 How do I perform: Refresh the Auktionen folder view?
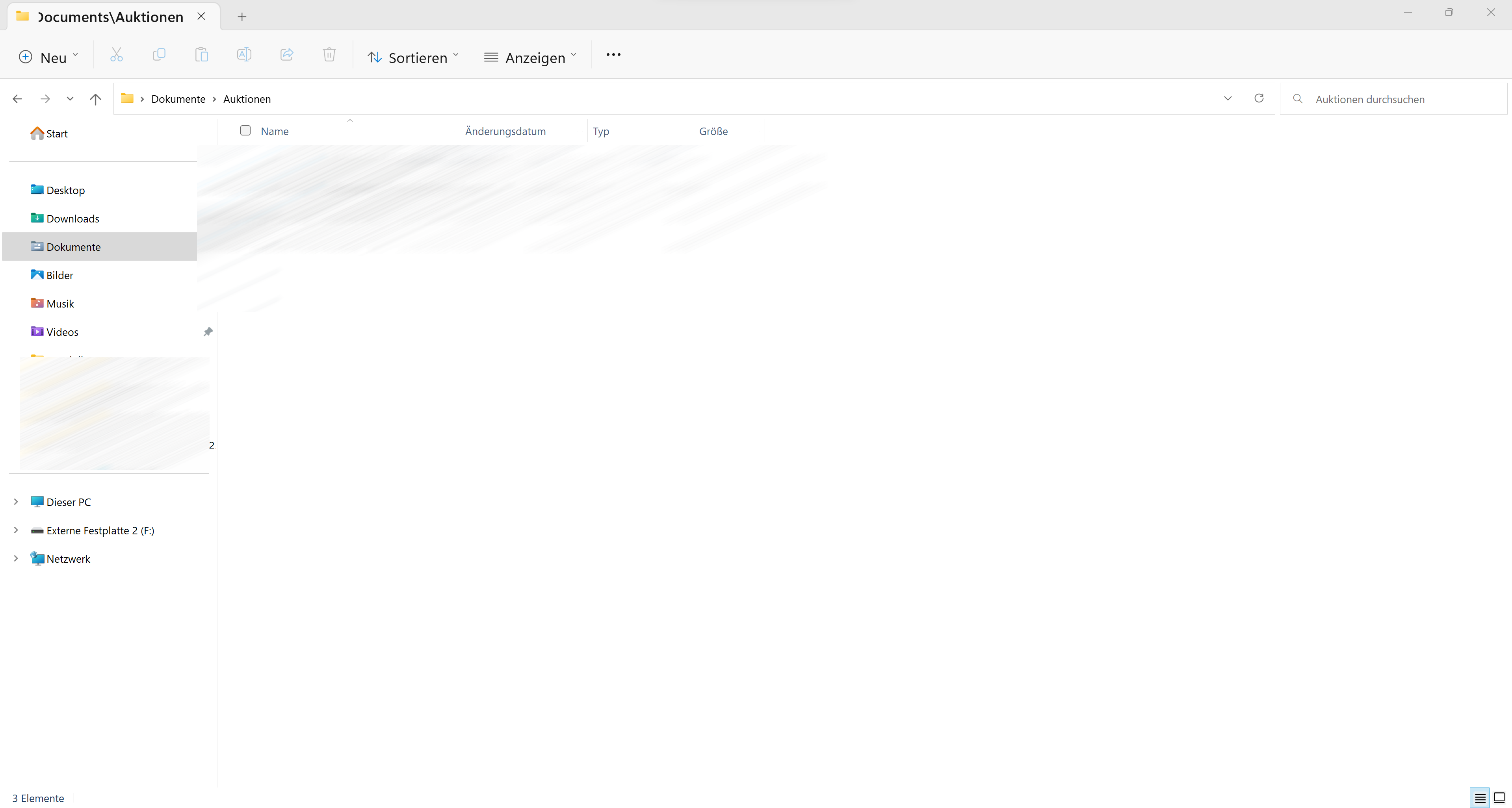pyautogui.click(x=1258, y=98)
